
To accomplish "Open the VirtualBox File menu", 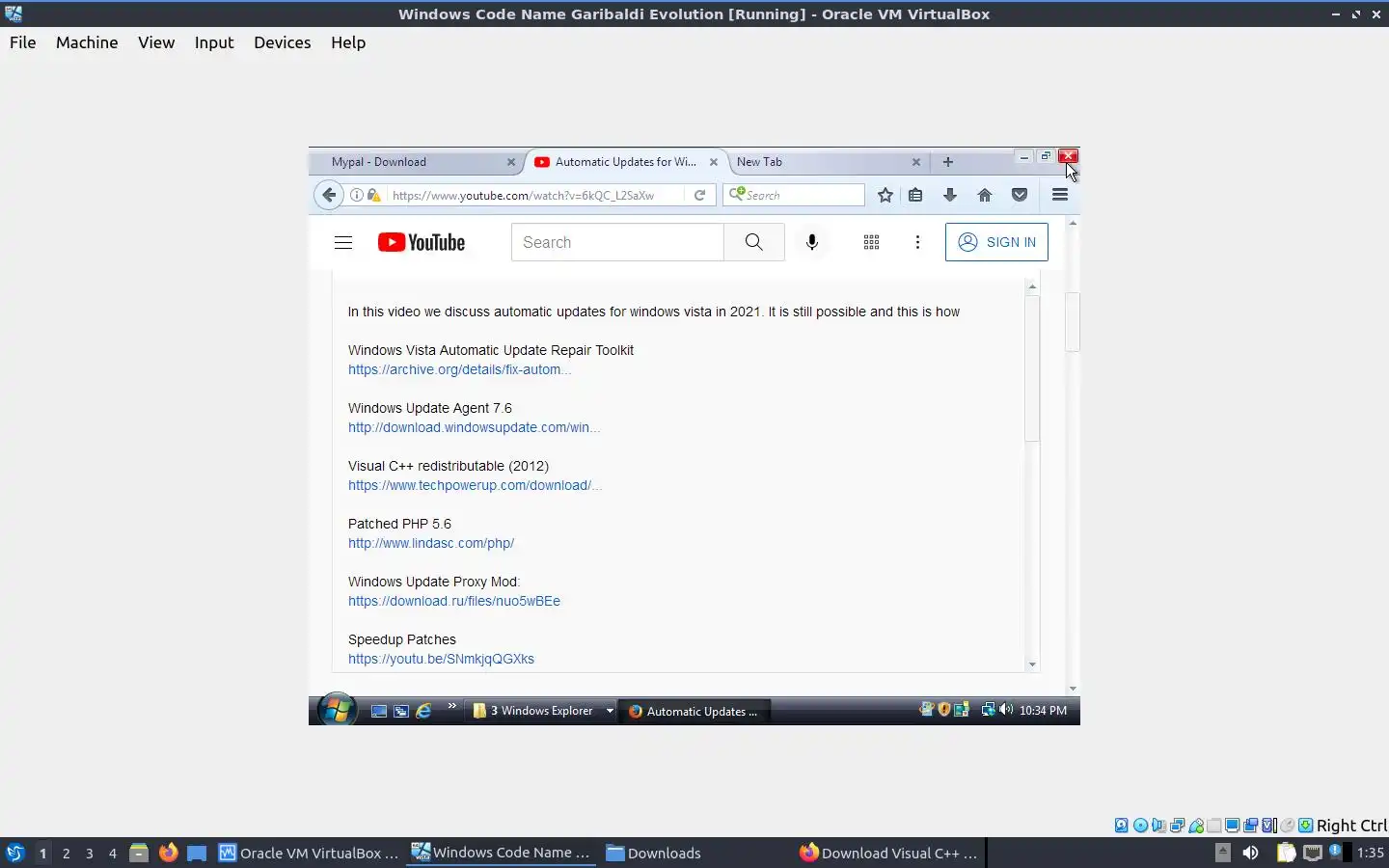I will click(23, 42).
